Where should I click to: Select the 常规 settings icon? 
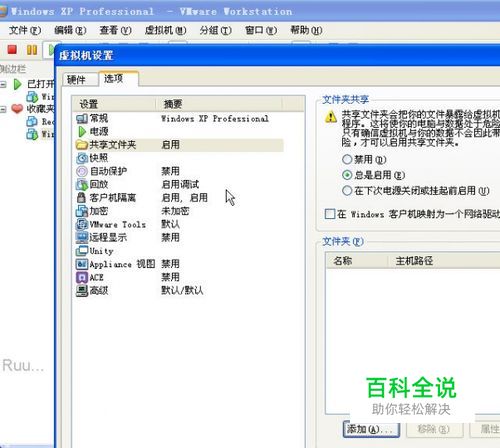[x=82, y=118]
